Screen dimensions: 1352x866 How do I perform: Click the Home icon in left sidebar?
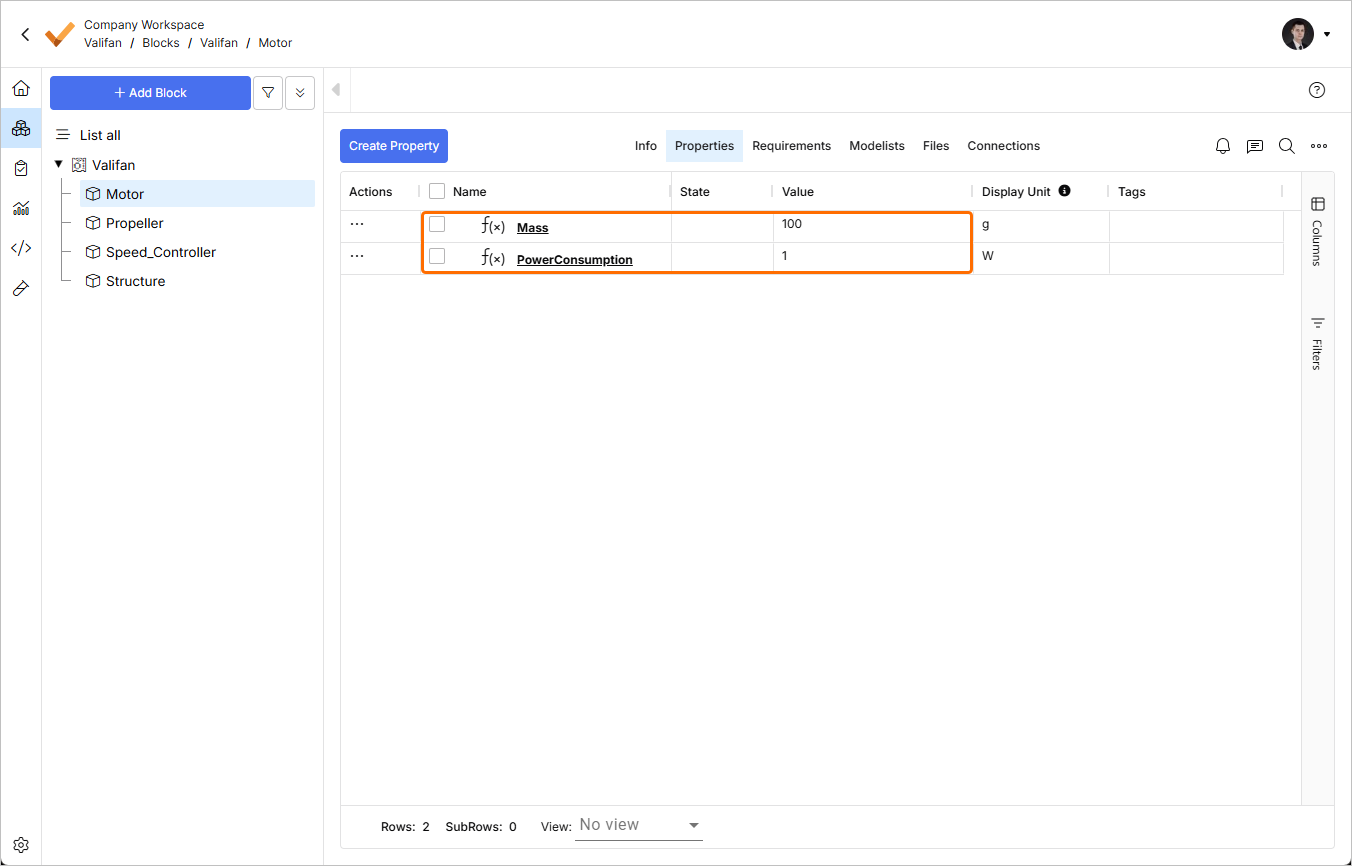pos(21,89)
